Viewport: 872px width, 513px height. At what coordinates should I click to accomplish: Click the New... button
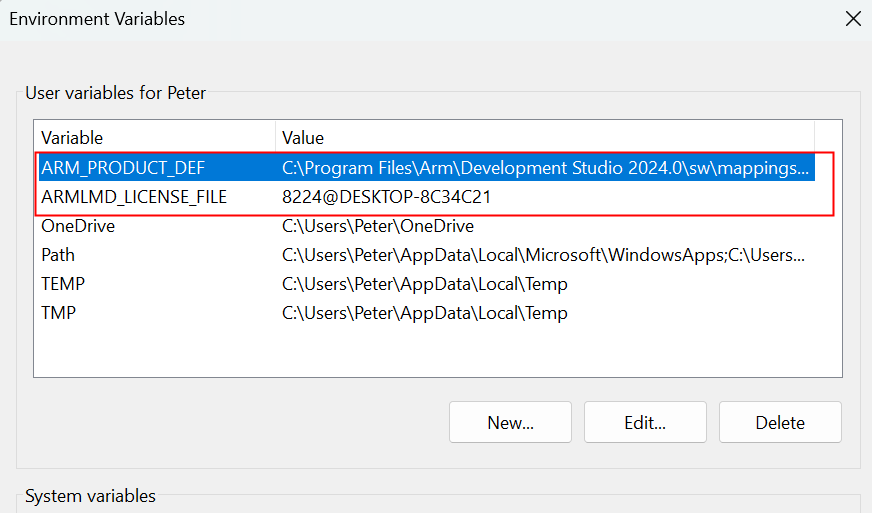[510, 422]
